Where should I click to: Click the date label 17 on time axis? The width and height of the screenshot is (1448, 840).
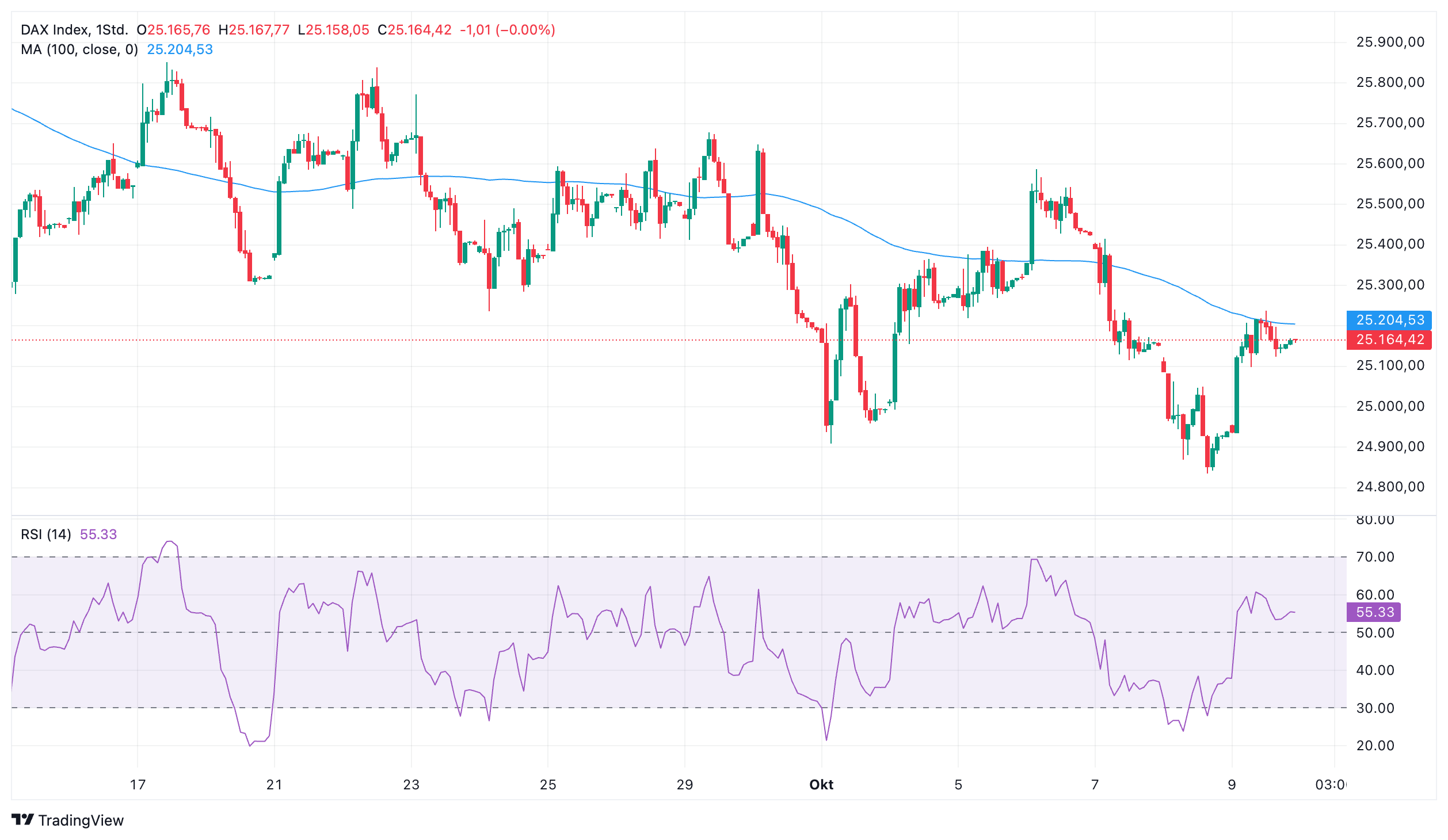coord(138,785)
